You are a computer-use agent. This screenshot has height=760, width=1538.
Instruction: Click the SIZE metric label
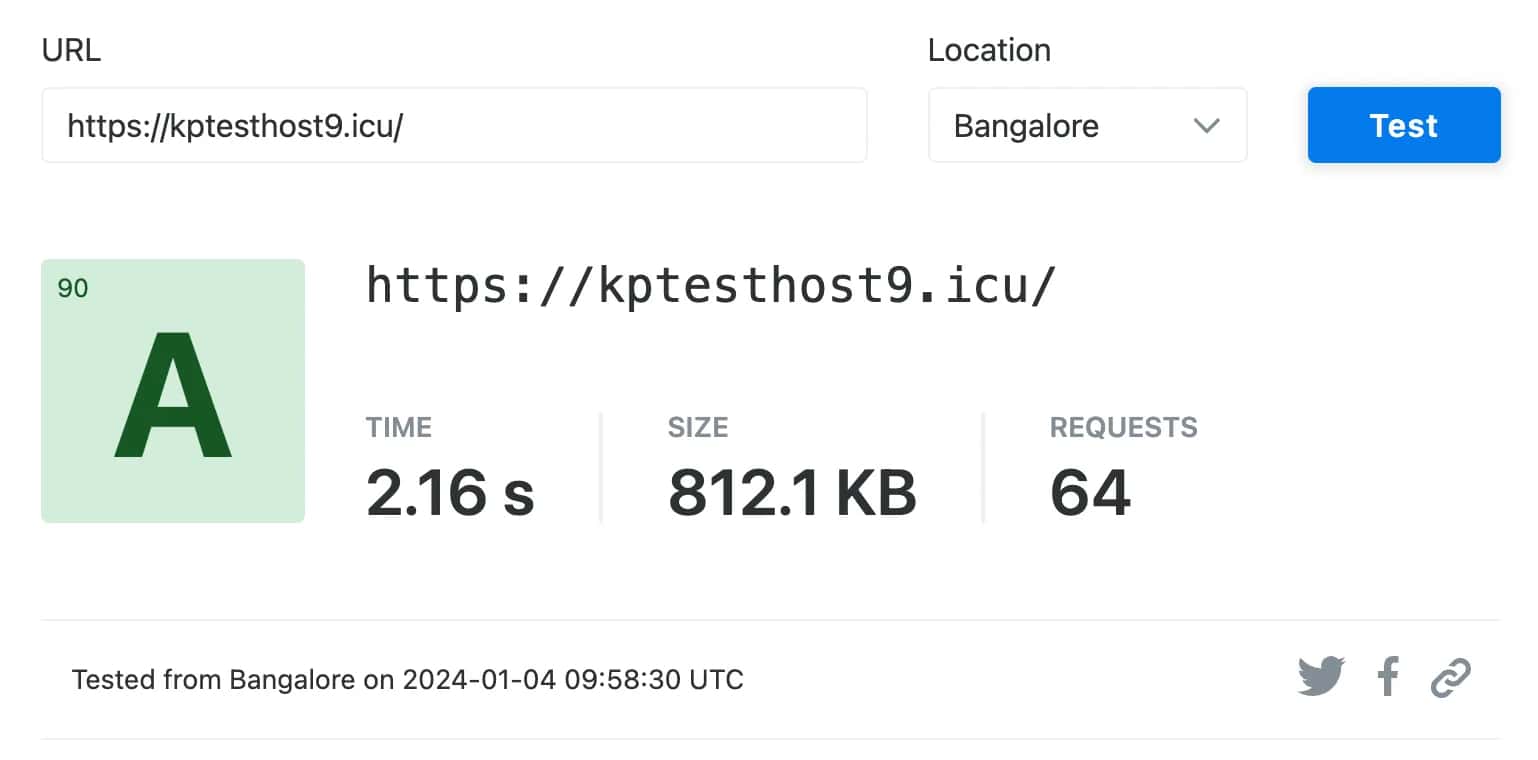click(698, 428)
